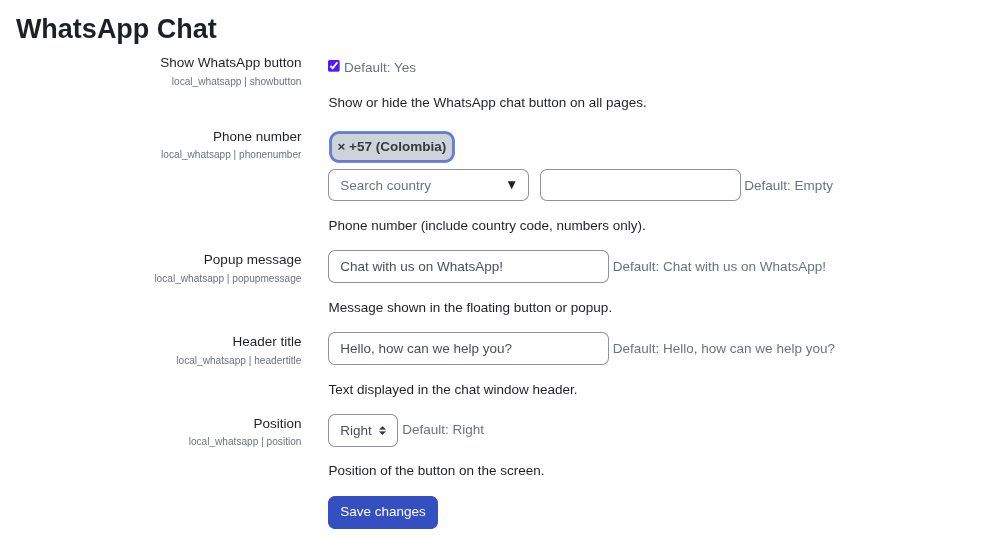Click the "local_whatsapp | showbutton" identifier text

pos(236,82)
